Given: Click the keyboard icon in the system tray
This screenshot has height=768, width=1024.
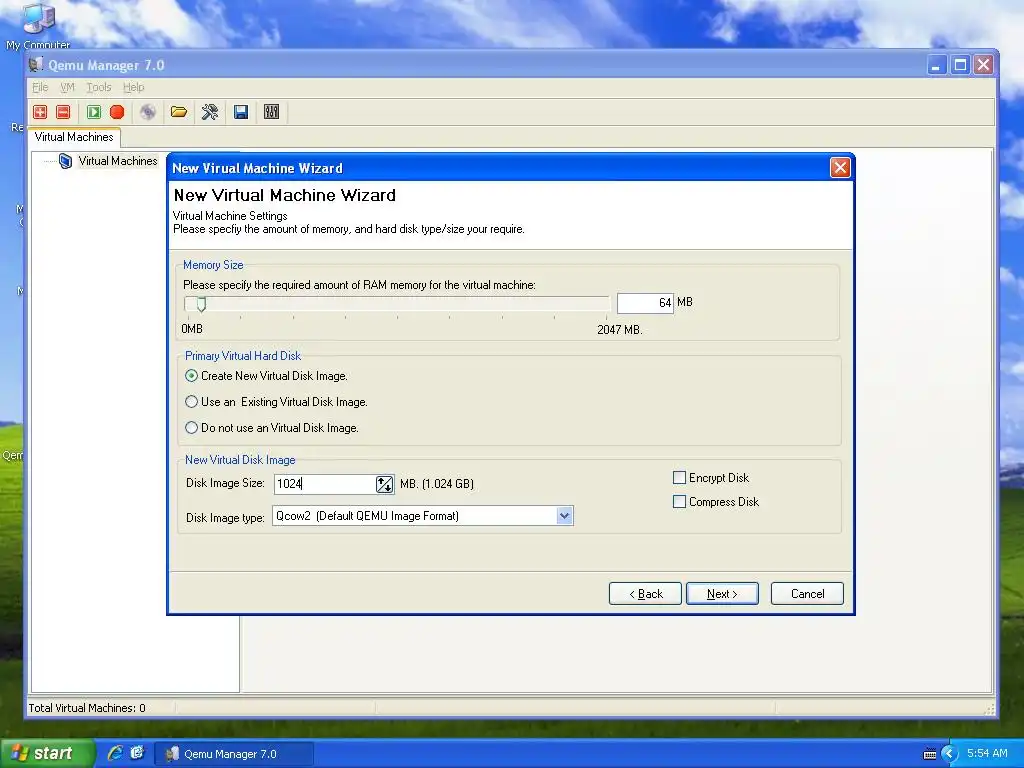Looking at the screenshot, I should 930,754.
